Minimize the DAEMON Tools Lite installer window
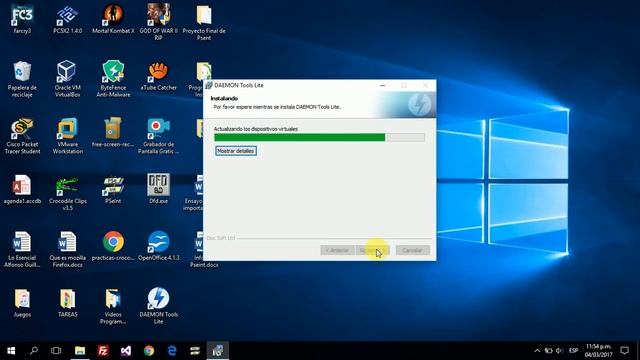The width and height of the screenshot is (640, 360). [x=382, y=85]
